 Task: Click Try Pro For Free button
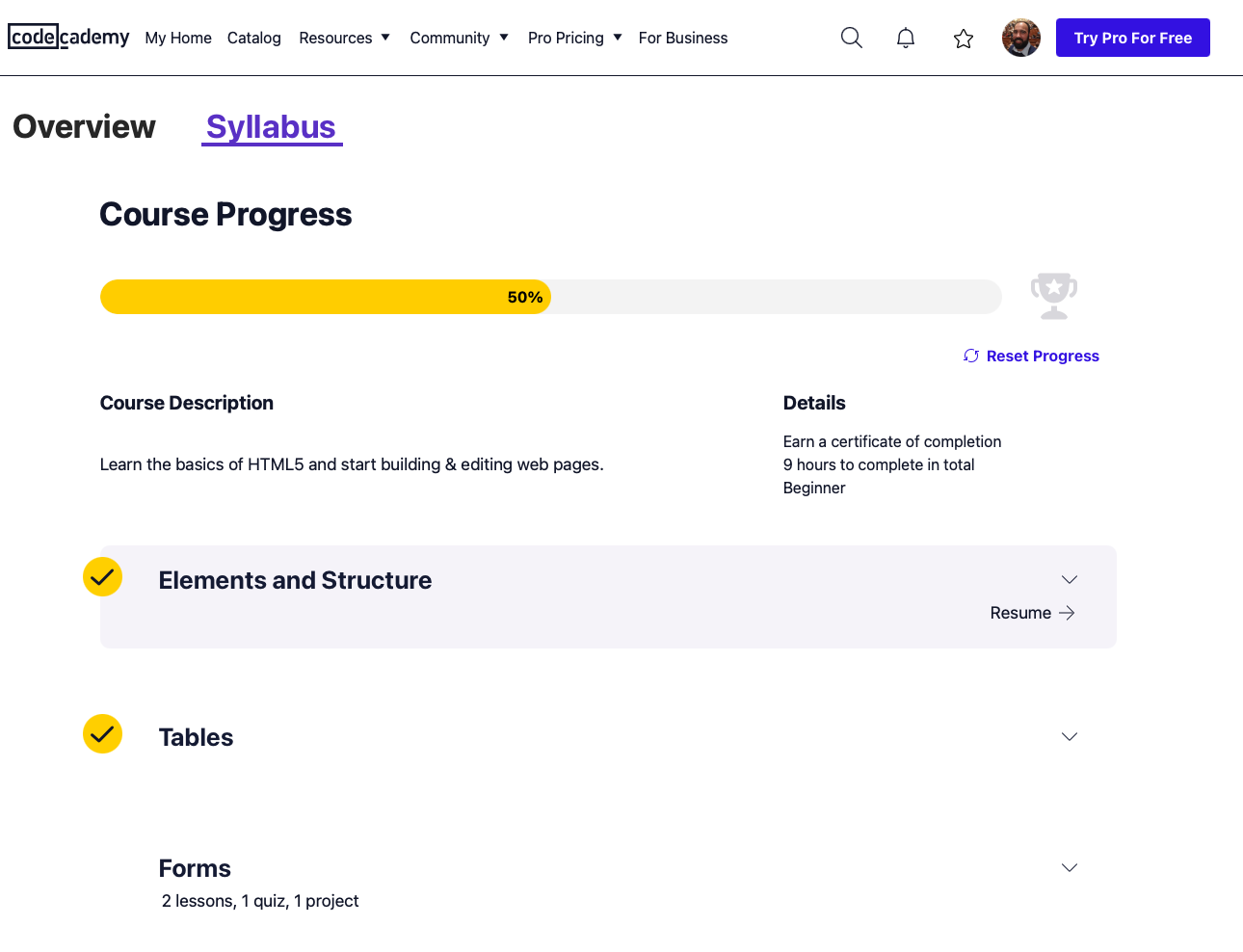[x=1132, y=38]
